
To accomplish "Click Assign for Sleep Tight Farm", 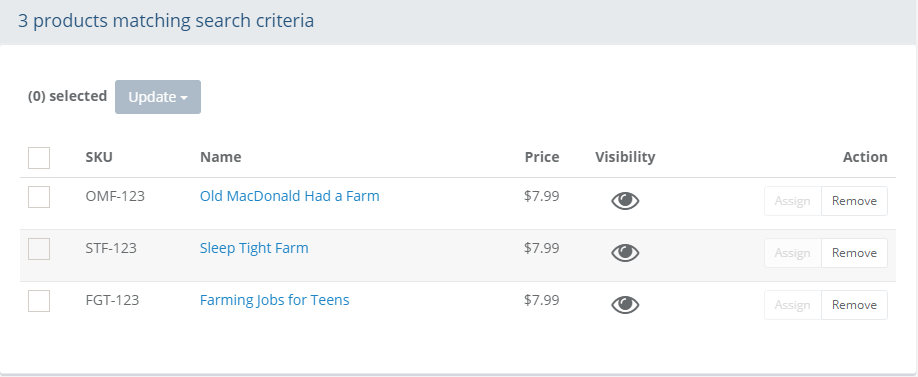I will coord(793,253).
